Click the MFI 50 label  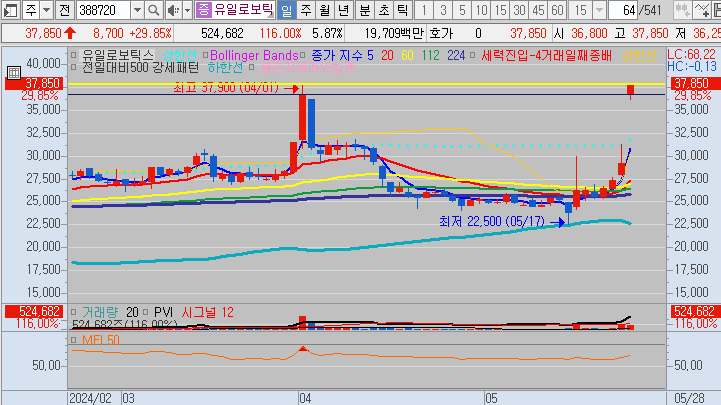coord(101,340)
